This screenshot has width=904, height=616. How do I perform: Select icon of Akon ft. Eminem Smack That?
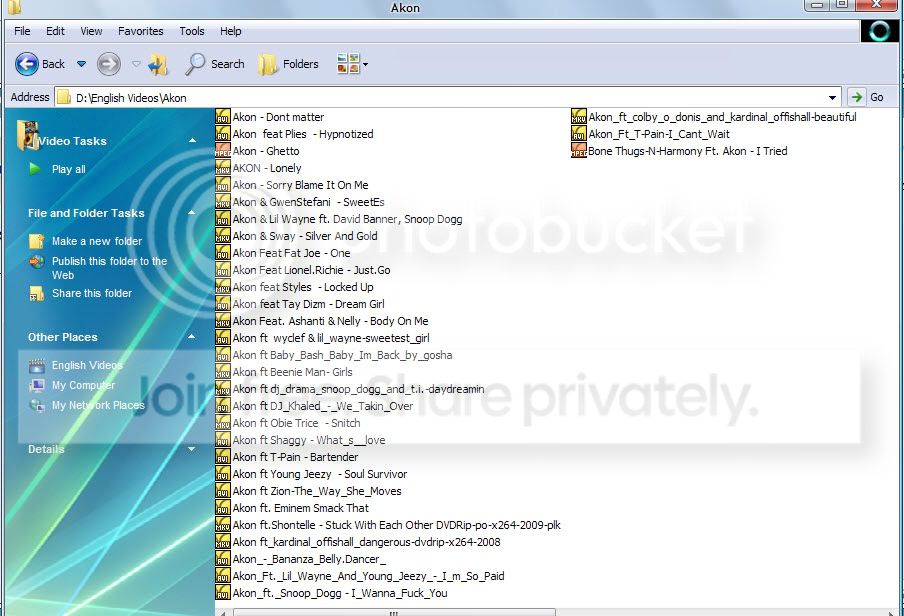[x=223, y=508]
